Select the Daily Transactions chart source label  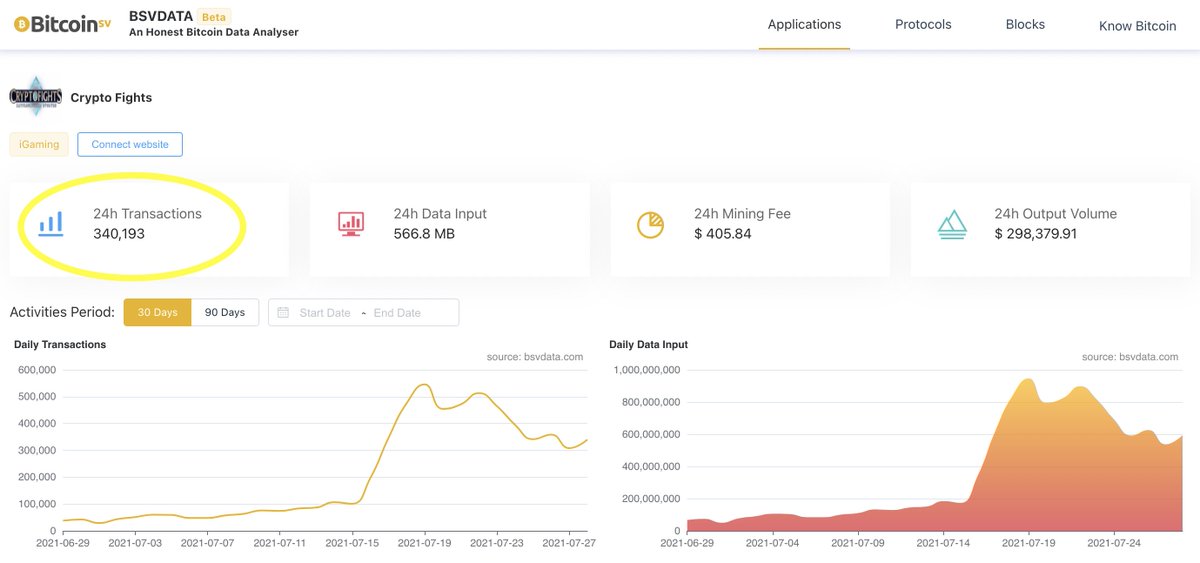534,357
